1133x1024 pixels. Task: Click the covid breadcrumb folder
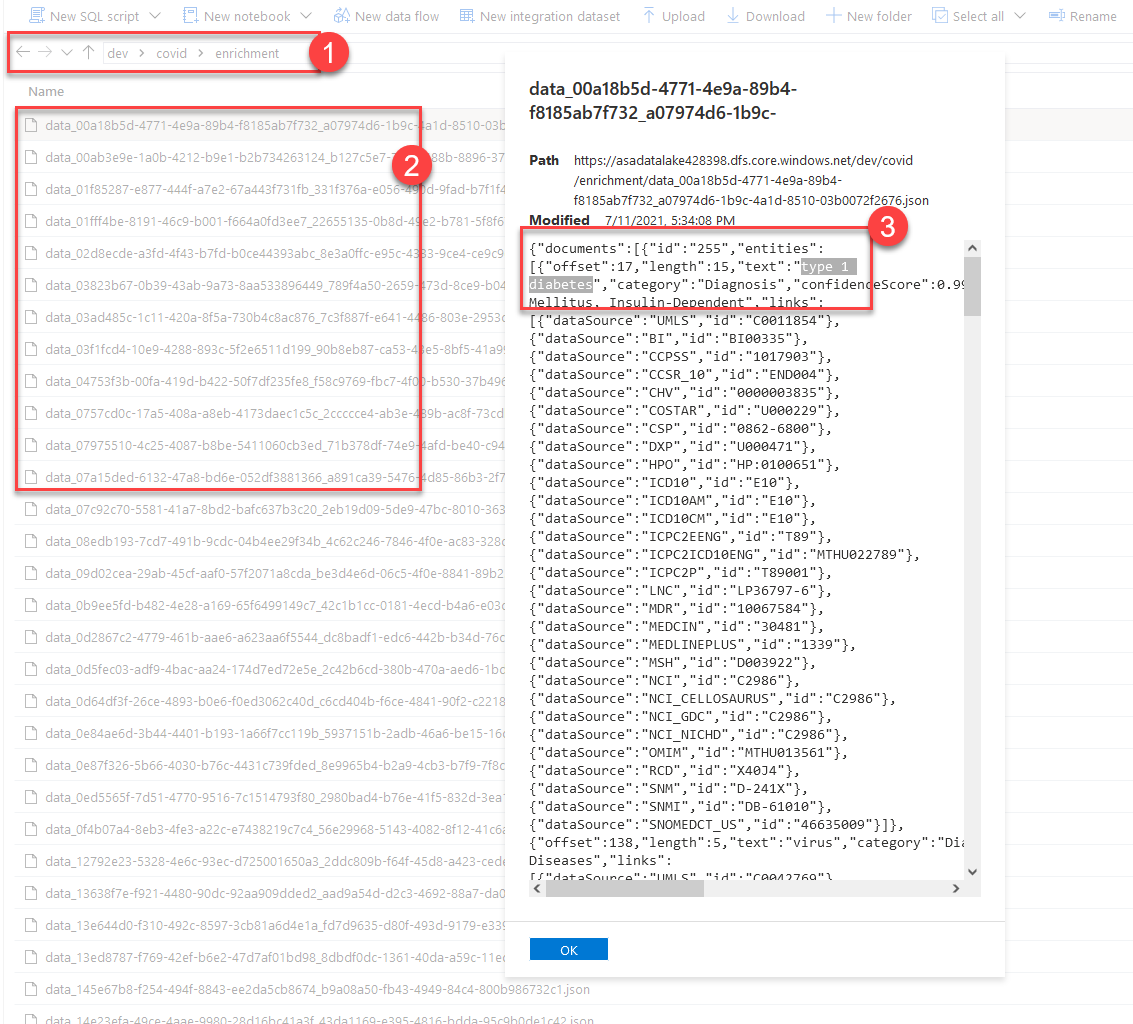pos(171,53)
